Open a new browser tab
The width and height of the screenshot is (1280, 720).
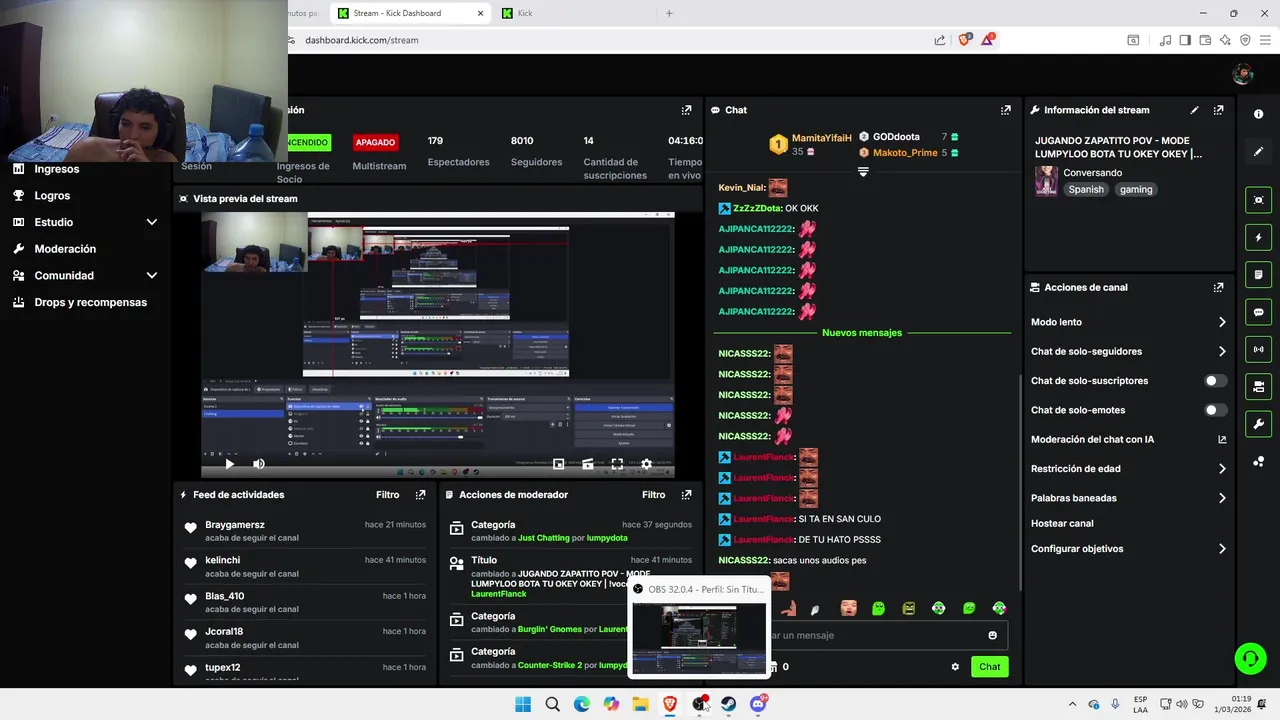pos(669,13)
